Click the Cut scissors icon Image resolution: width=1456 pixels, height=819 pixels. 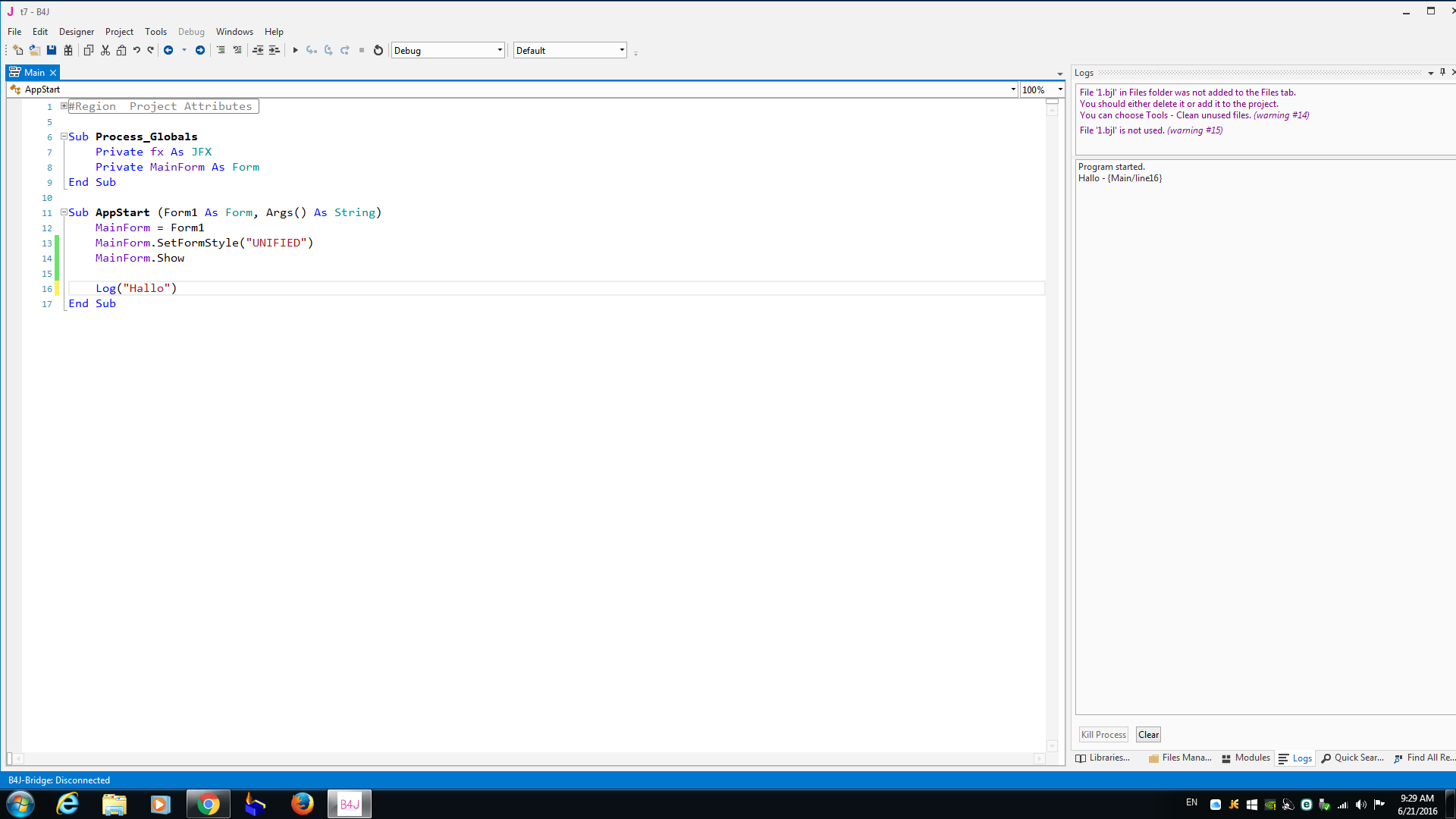coord(105,50)
